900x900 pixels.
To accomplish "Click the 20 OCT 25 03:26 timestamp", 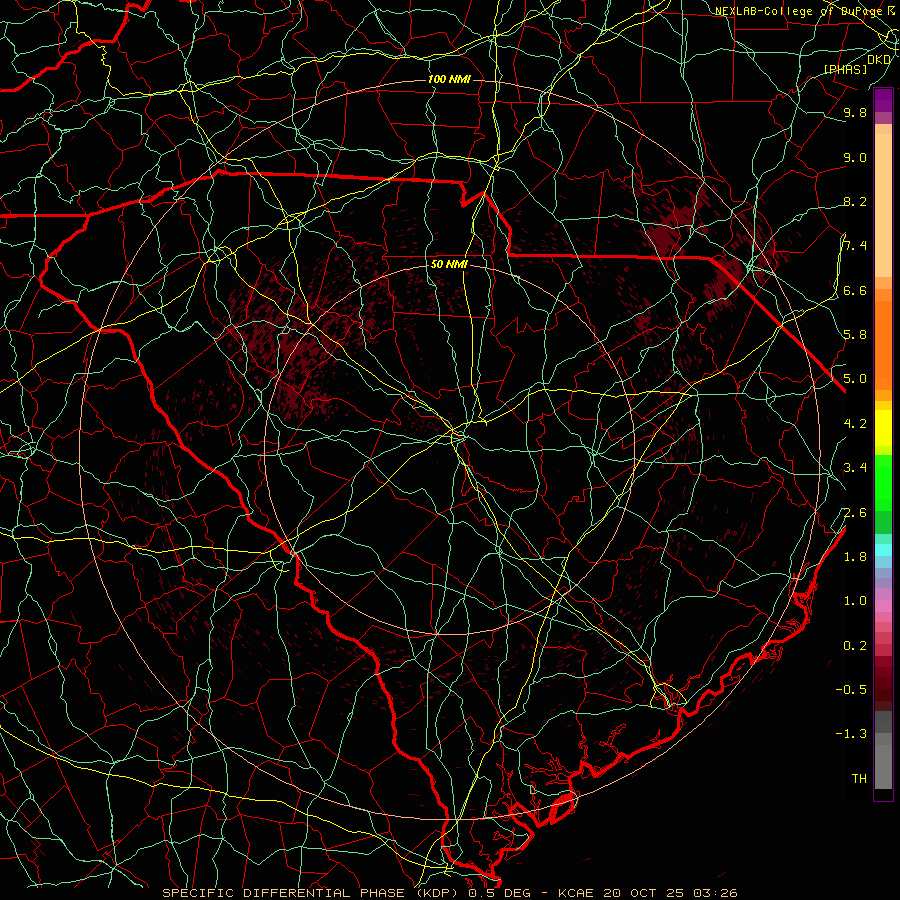I will [670, 893].
